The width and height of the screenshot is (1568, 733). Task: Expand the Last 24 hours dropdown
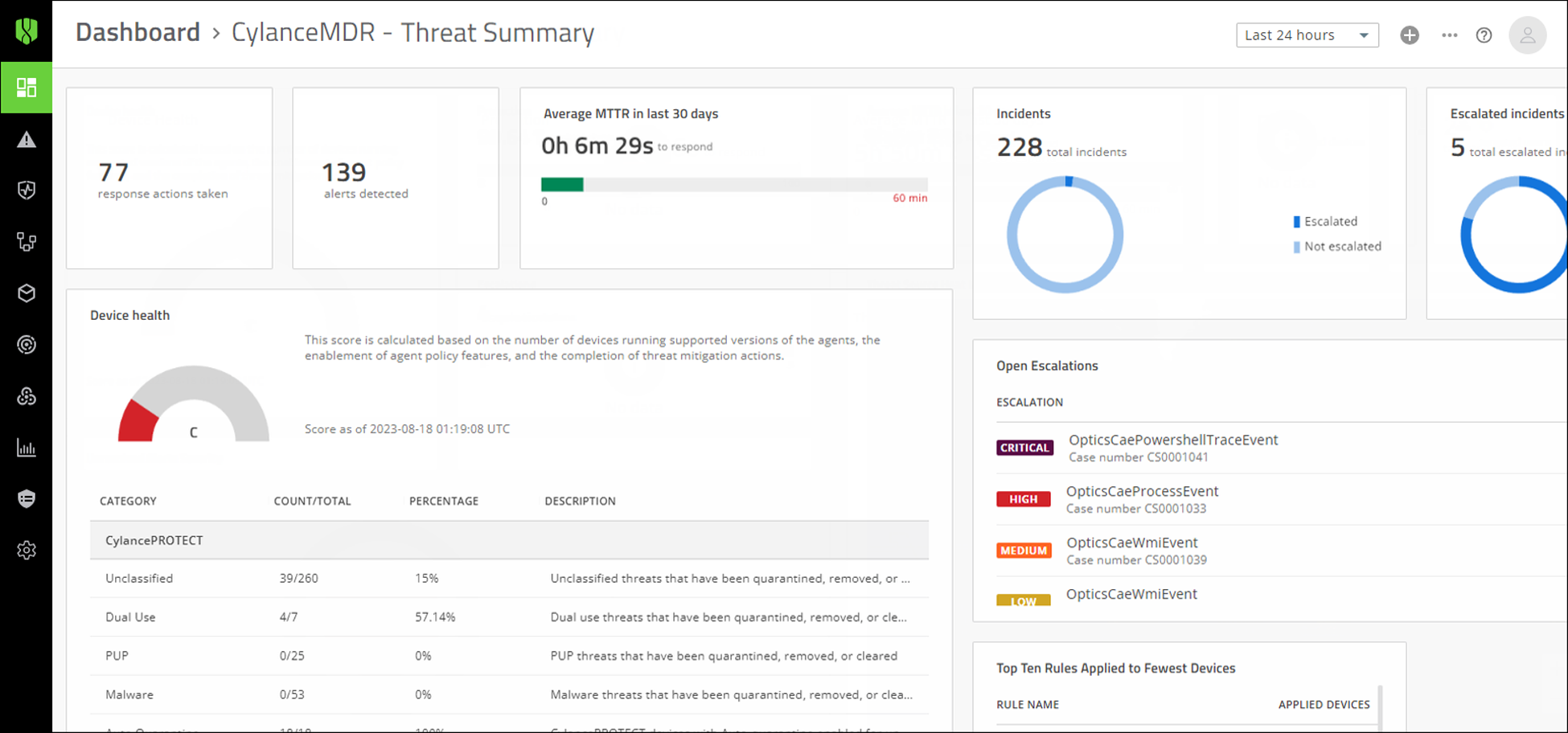pos(1307,35)
